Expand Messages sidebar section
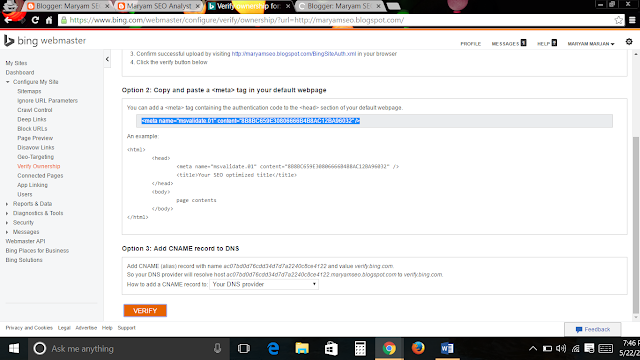 [7, 232]
